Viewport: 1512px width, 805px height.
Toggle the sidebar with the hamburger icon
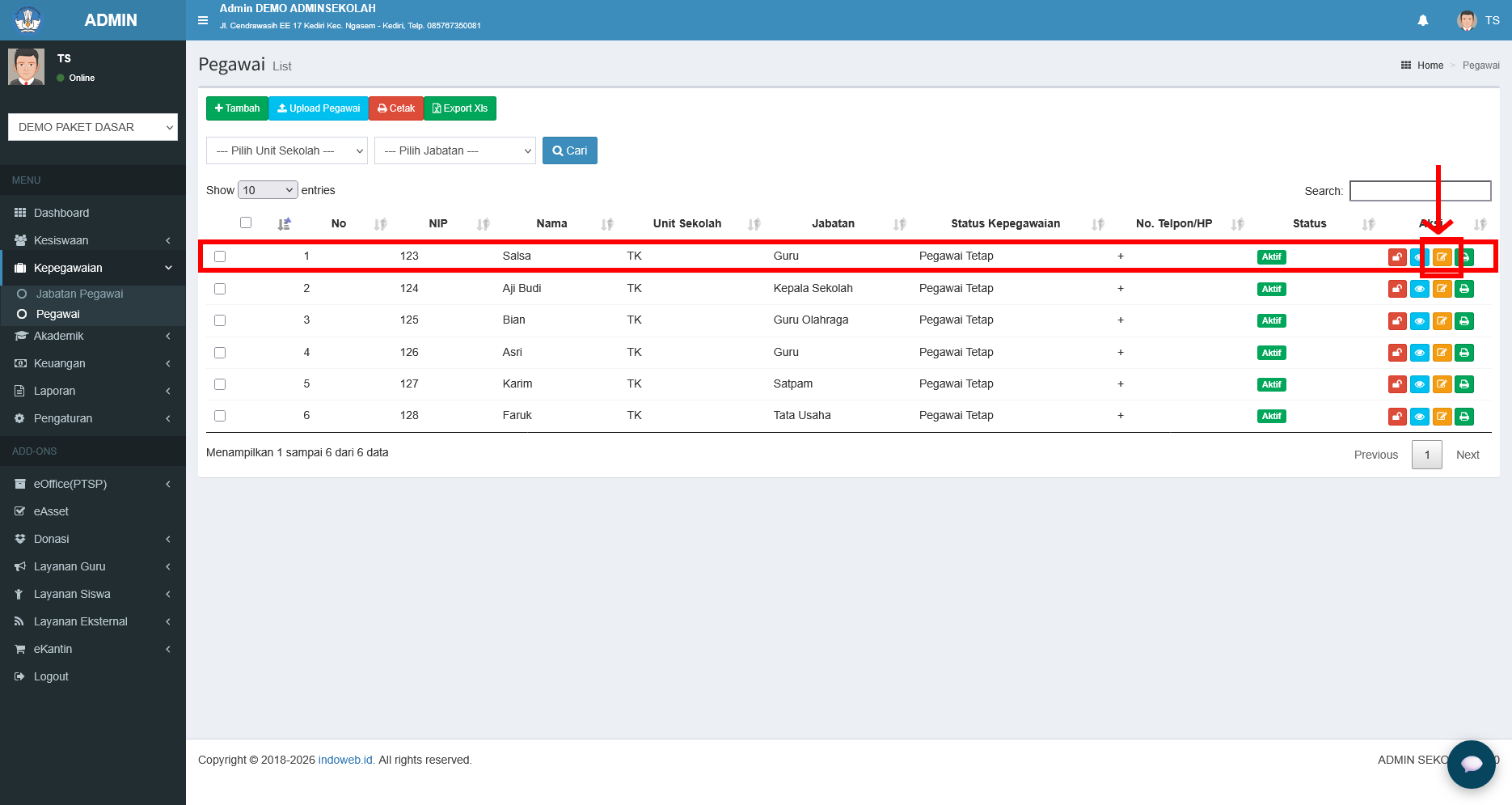[x=203, y=20]
